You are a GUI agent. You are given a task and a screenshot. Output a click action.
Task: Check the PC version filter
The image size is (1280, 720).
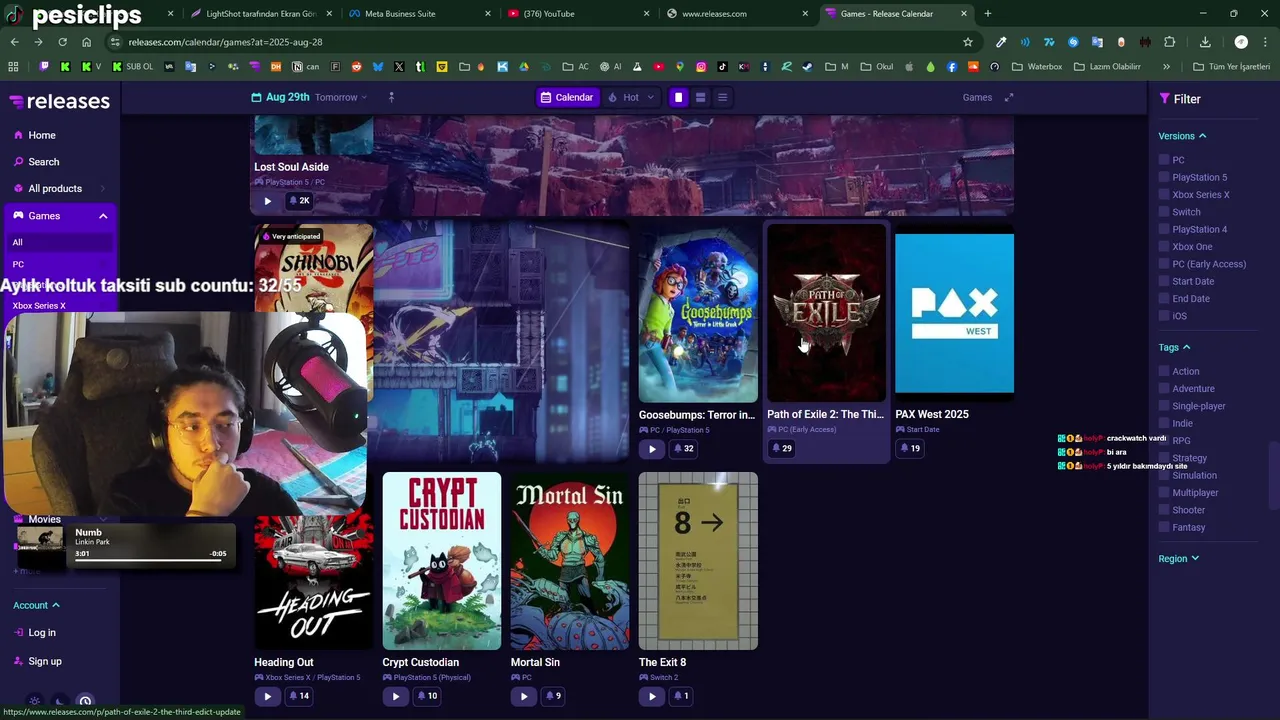(1164, 160)
